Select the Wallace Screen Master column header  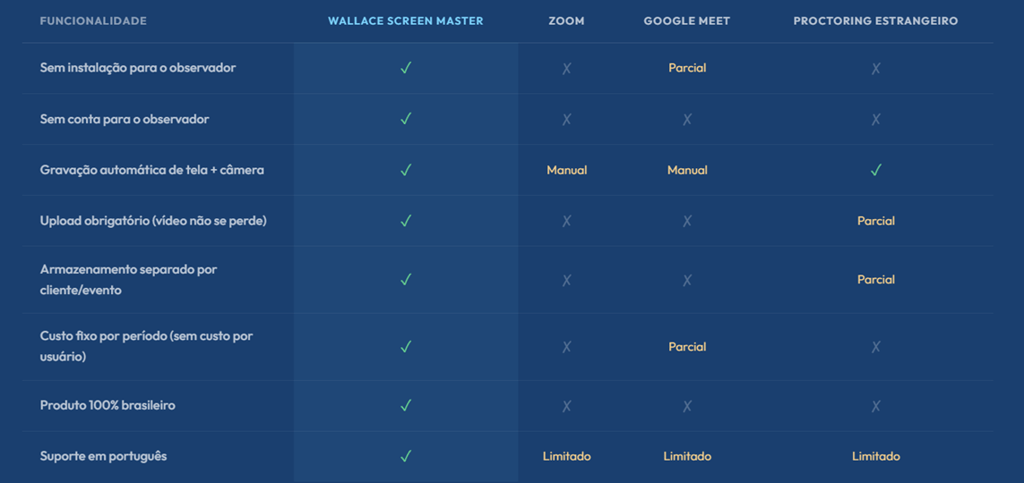[405, 21]
